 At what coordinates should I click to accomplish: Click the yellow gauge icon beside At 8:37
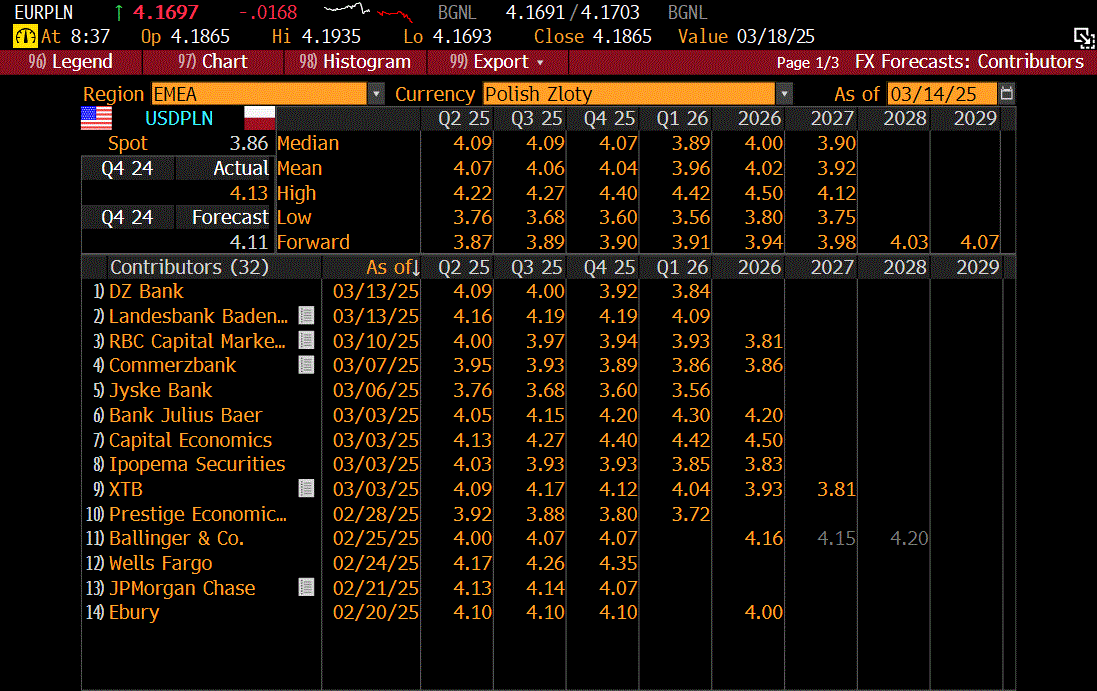click(x=25, y=36)
